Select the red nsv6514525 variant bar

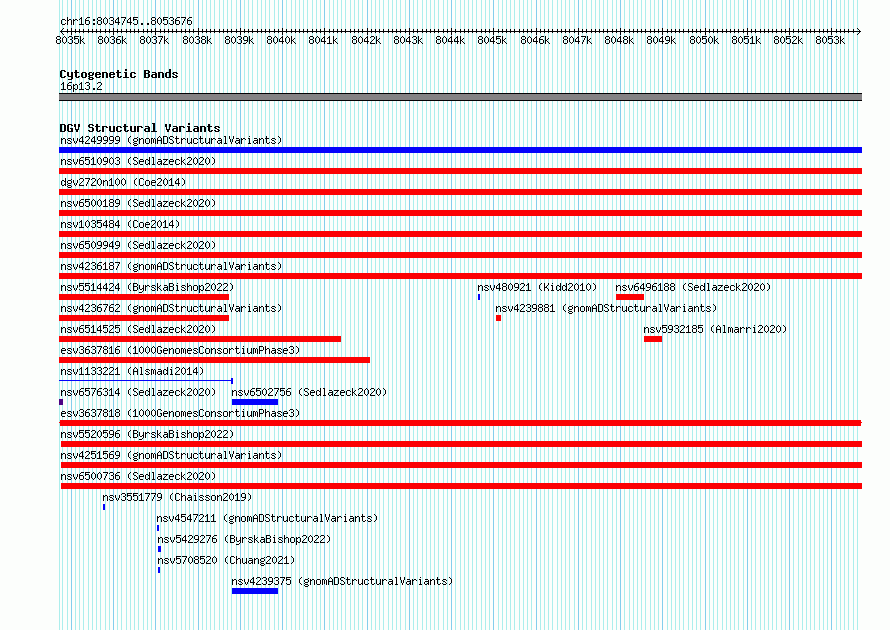[x=200, y=339]
